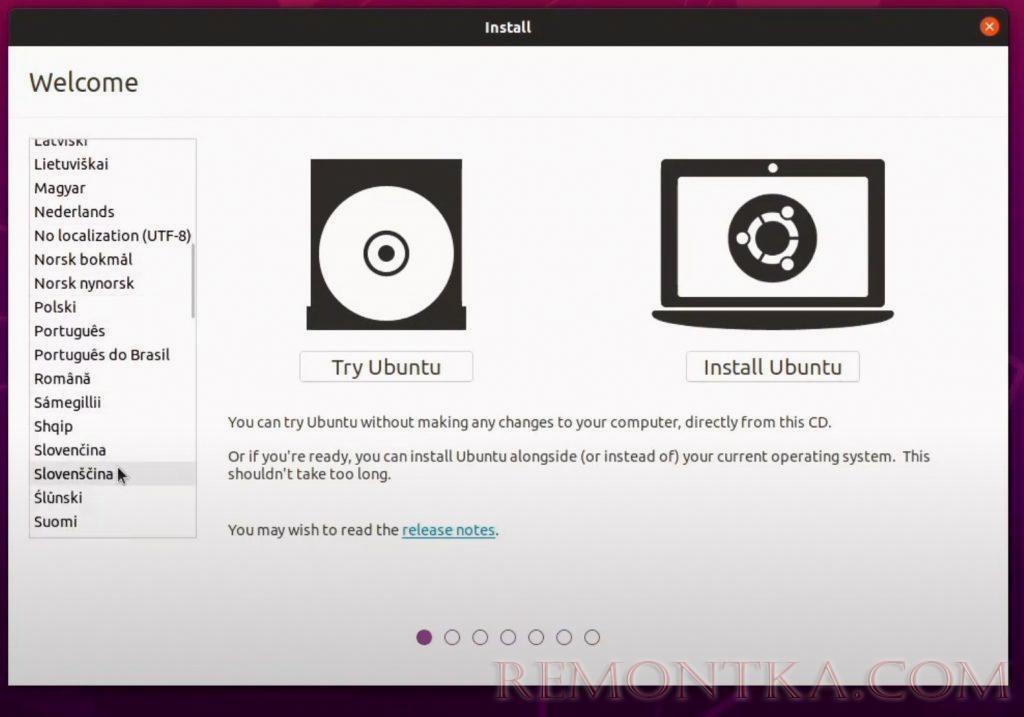Select No localization (UTF-8) entry
The image size is (1024, 717).
point(112,236)
